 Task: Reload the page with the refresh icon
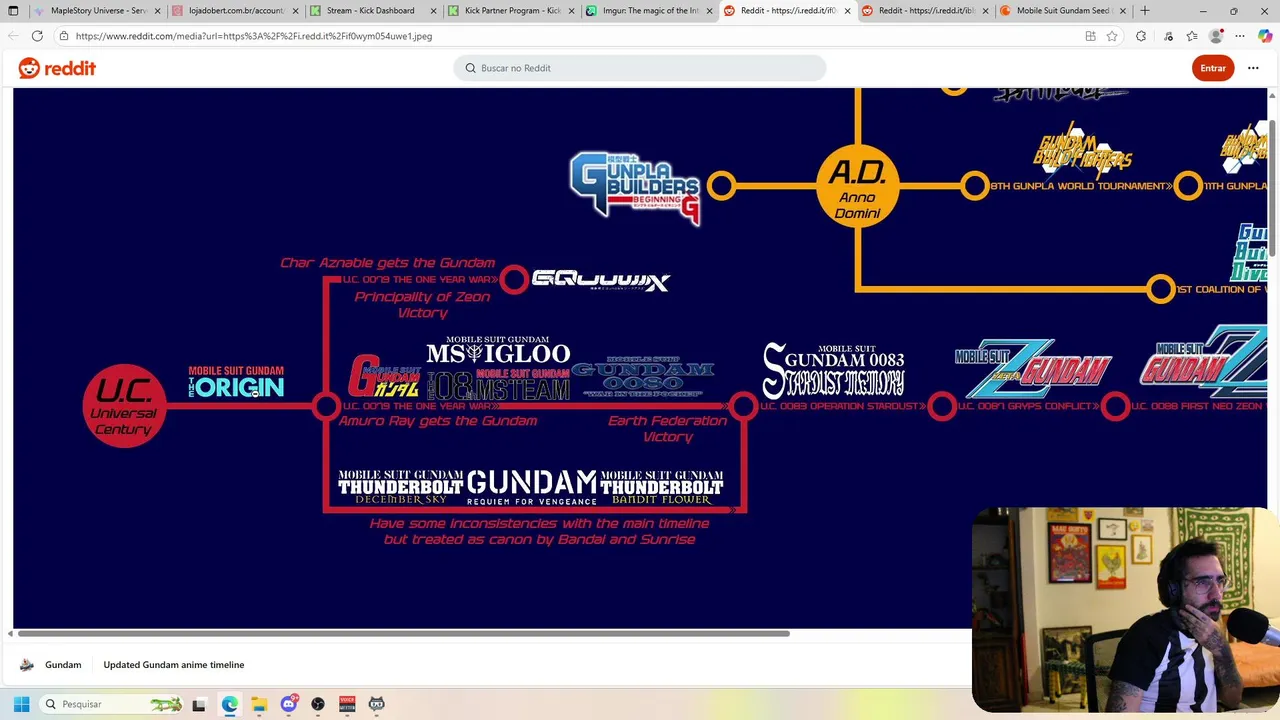pyautogui.click(x=37, y=36)
